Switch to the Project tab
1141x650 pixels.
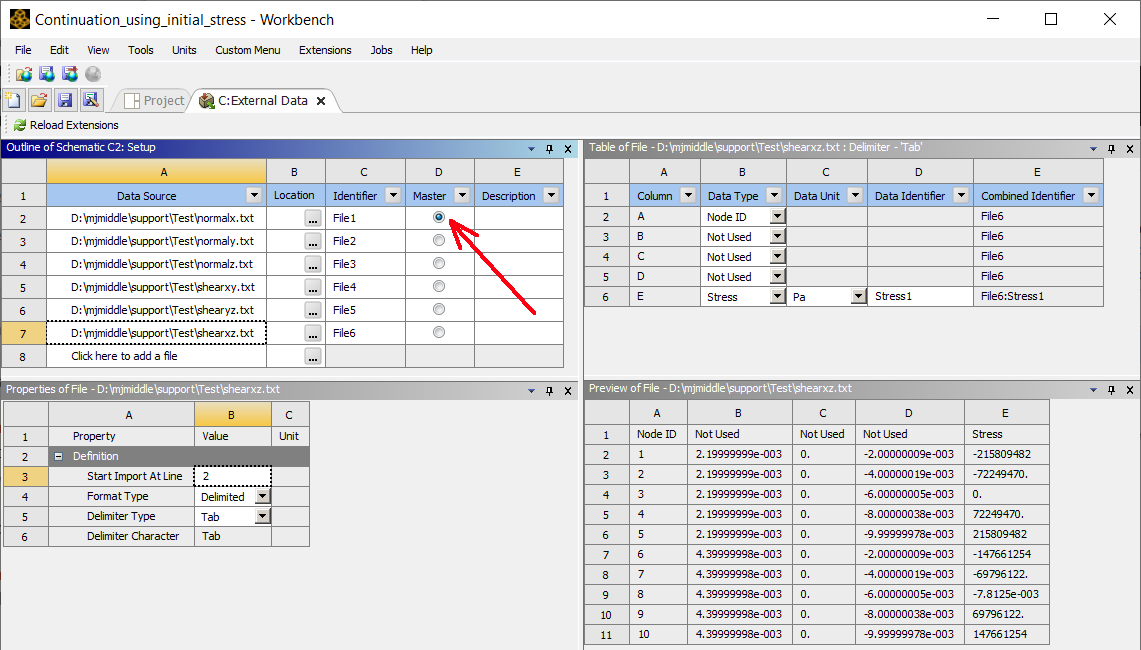[154, 100]
